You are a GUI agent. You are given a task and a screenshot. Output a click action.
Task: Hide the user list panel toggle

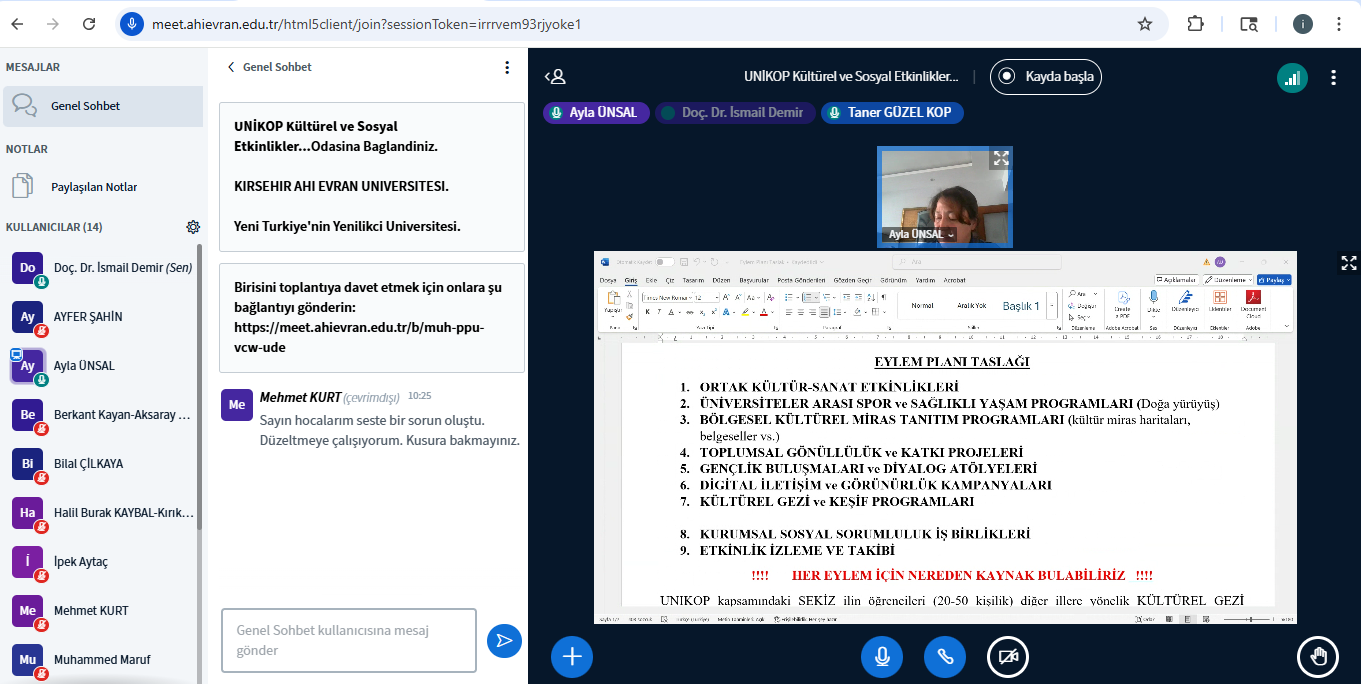click(x=555, y=77)
